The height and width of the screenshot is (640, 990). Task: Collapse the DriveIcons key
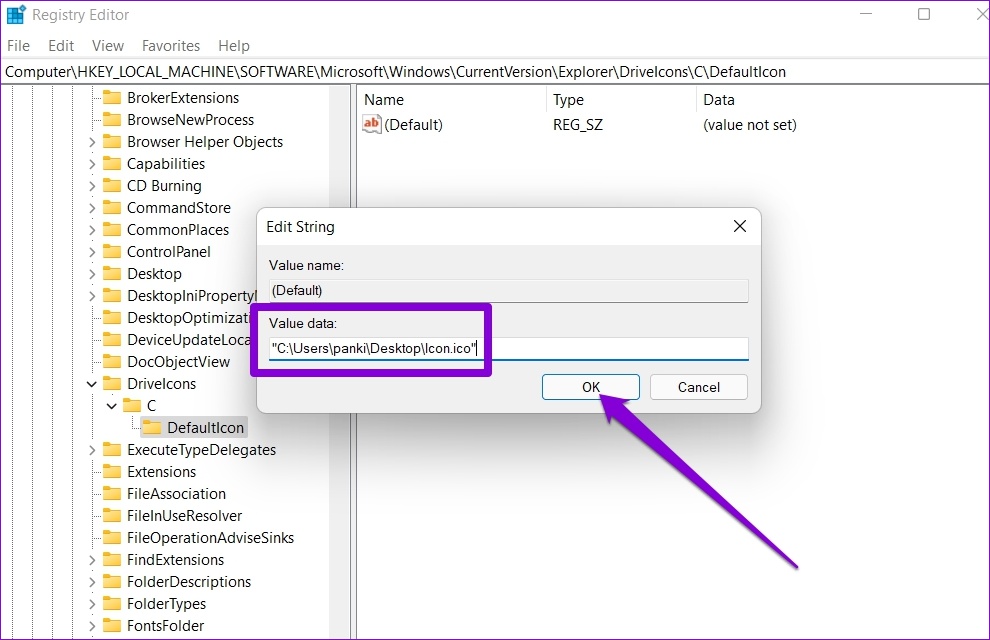92,384
